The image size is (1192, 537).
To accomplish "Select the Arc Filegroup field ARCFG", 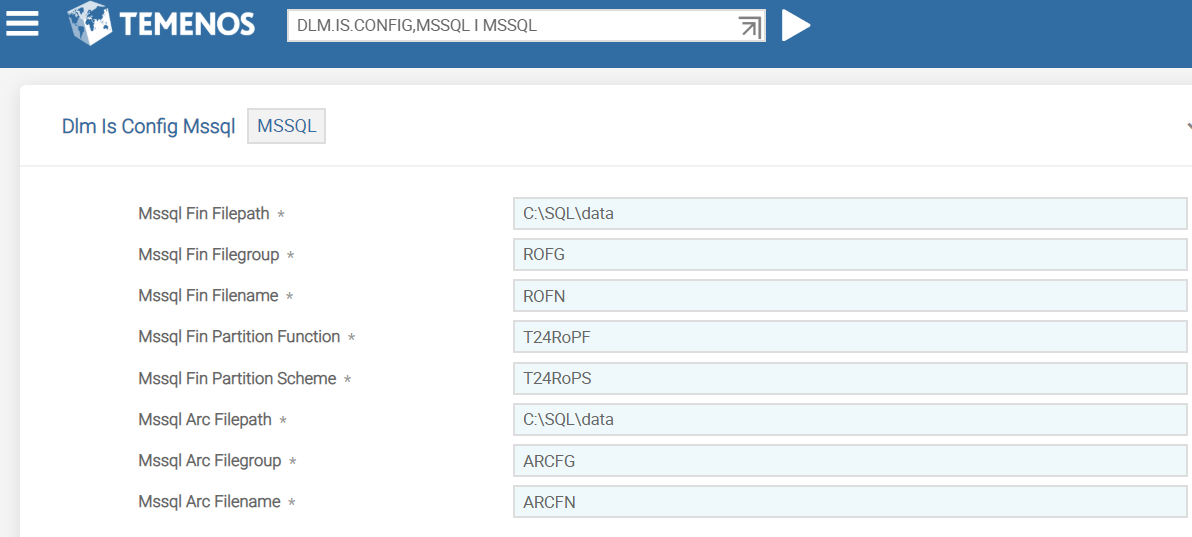I will (848, 461).
